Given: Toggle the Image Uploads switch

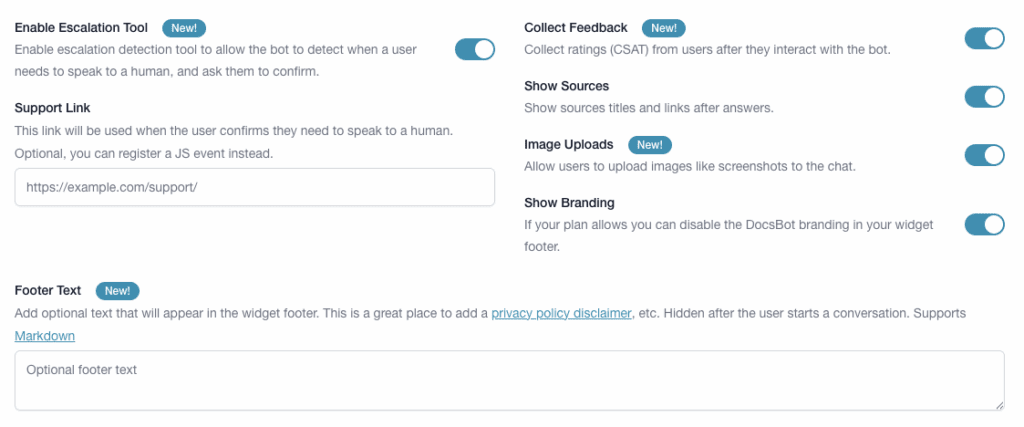Looking at the screenshot, I should 983,155.
